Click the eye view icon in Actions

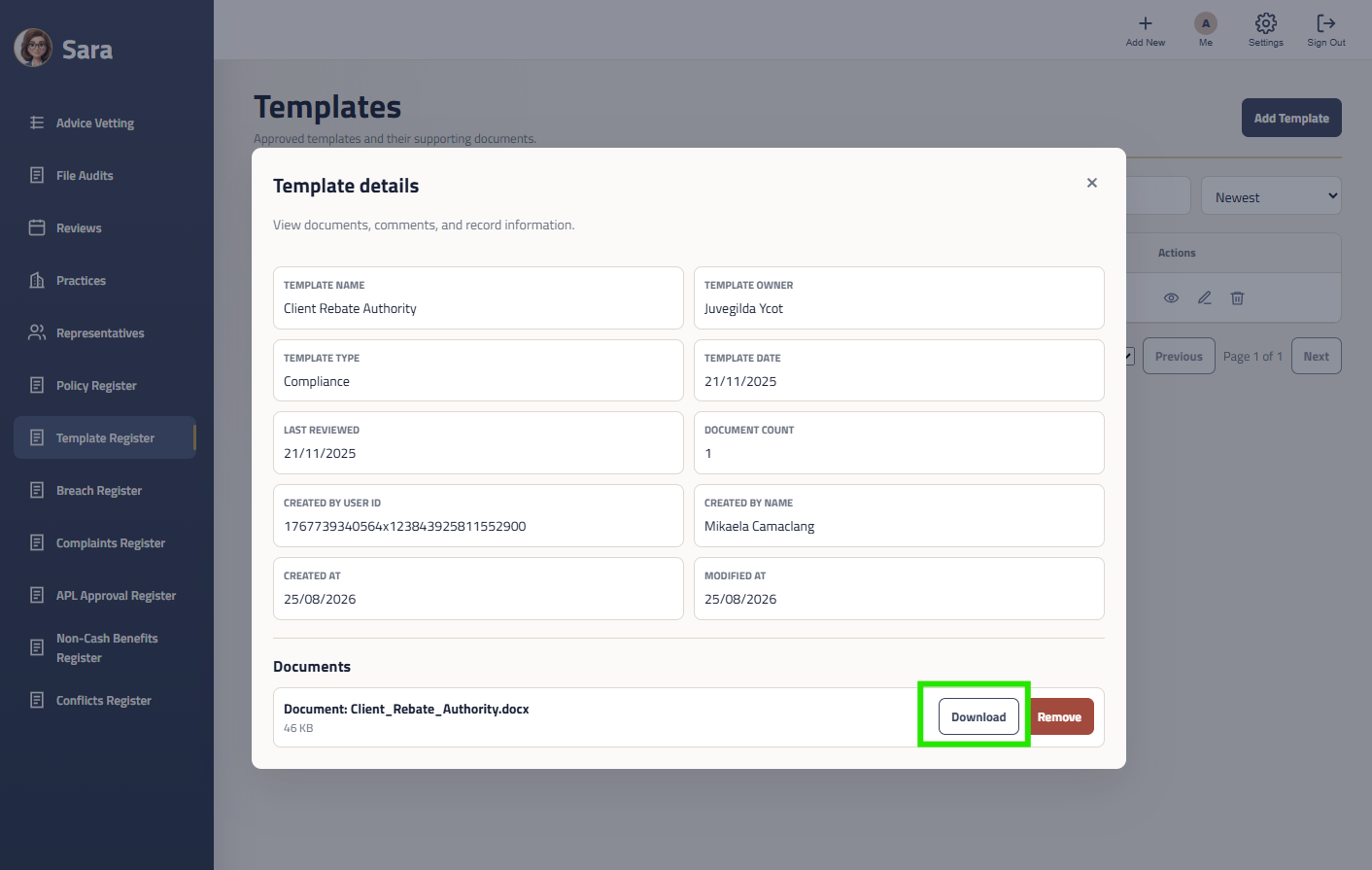point(1171,298)
